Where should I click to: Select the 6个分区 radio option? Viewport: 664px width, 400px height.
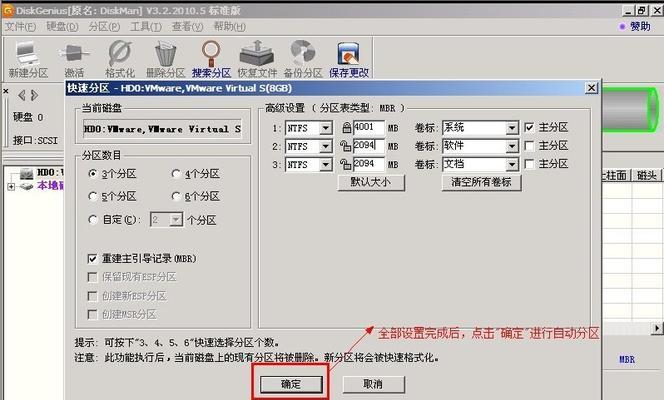tap(176, 196)
